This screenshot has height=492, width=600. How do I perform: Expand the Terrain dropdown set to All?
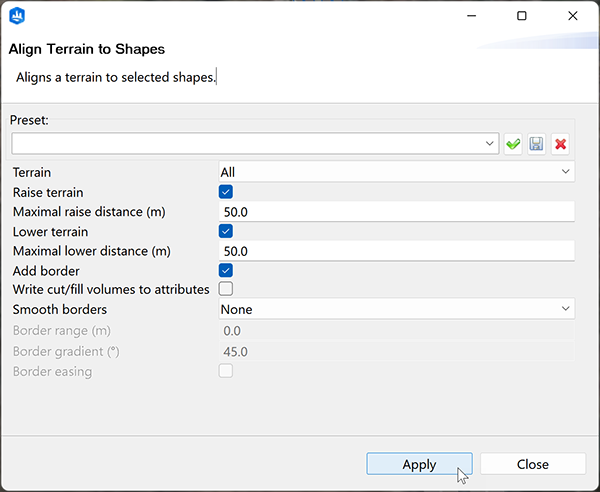pyautogui.click(x=396, y=172)
